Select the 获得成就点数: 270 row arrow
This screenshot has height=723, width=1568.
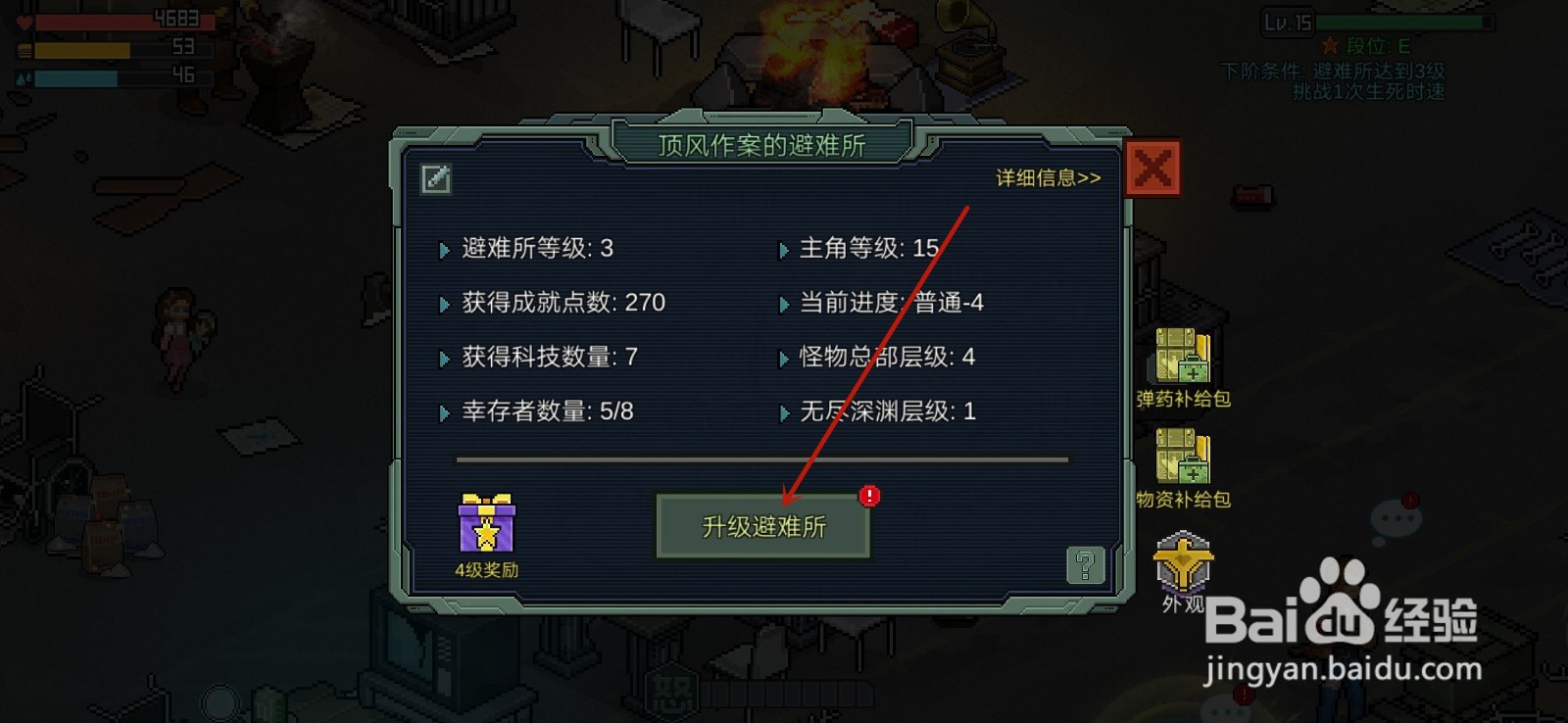tap(444, 305)
